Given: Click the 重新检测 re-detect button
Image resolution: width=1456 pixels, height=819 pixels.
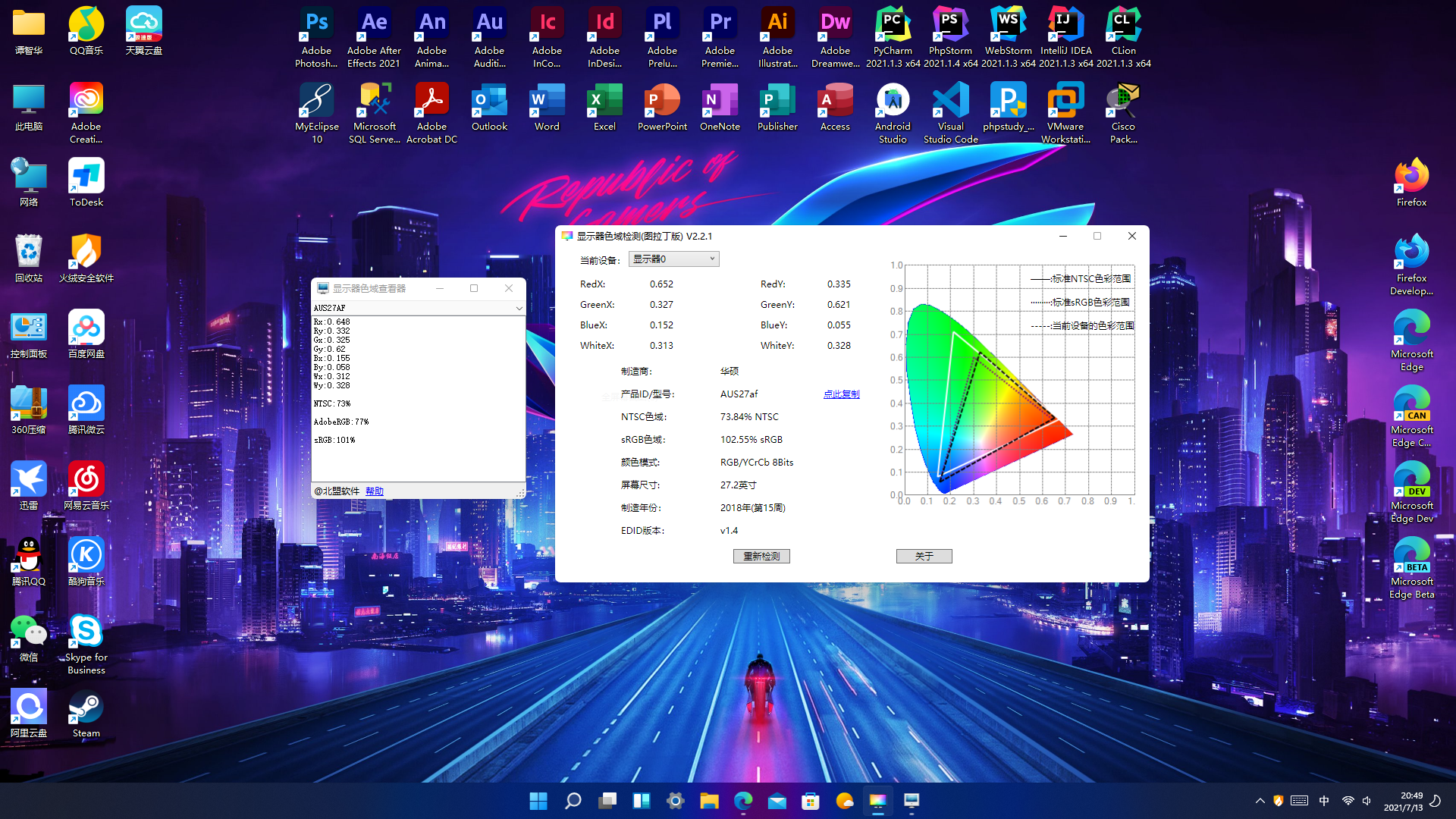Looking at the screenshot, I should 761,556.
